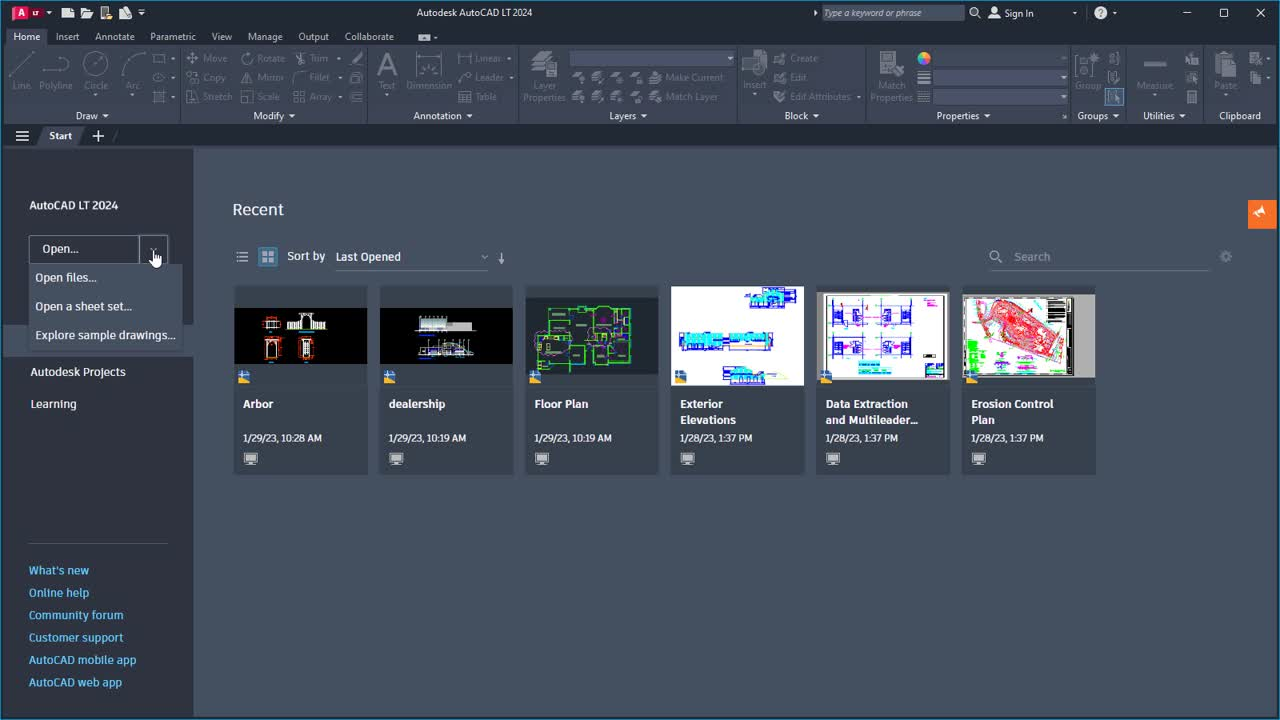Click the orange announcements flag icon
This screenshot has height=720, width=1280.
[x=1262, y=214]
